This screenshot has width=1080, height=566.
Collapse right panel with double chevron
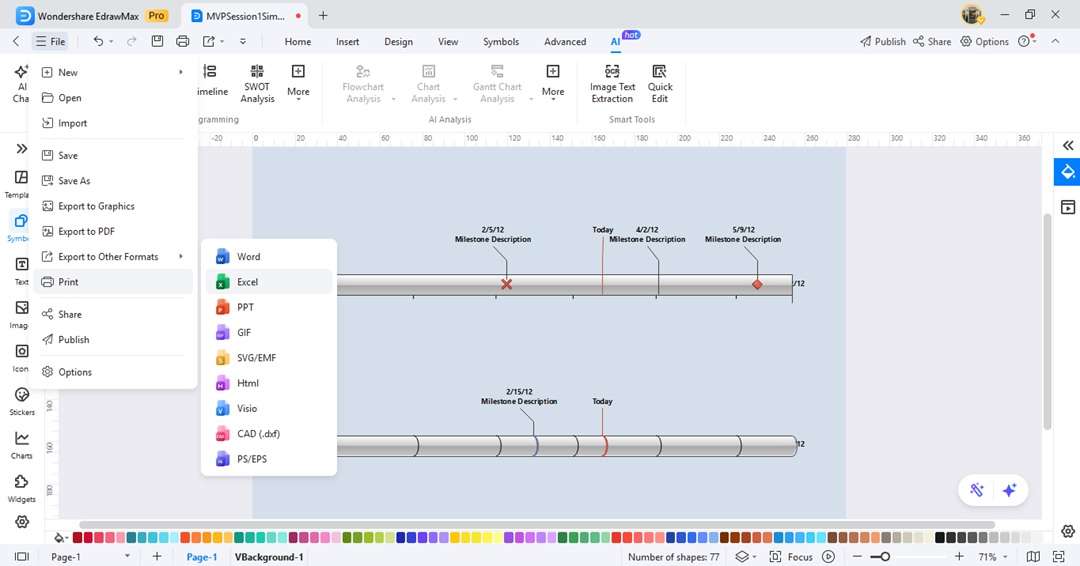tap(1068, 145)
